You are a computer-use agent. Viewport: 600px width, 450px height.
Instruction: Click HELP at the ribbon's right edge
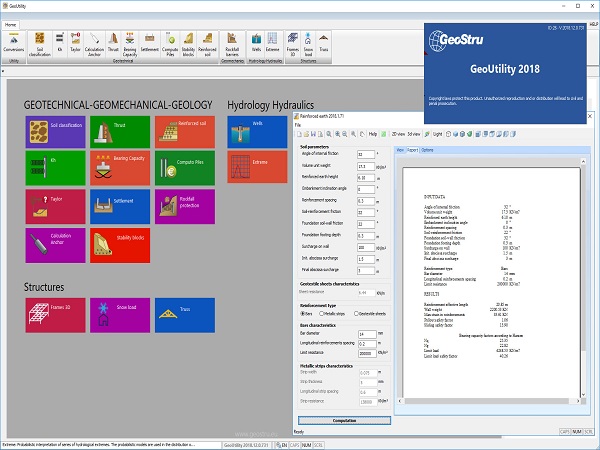(593, 24)
